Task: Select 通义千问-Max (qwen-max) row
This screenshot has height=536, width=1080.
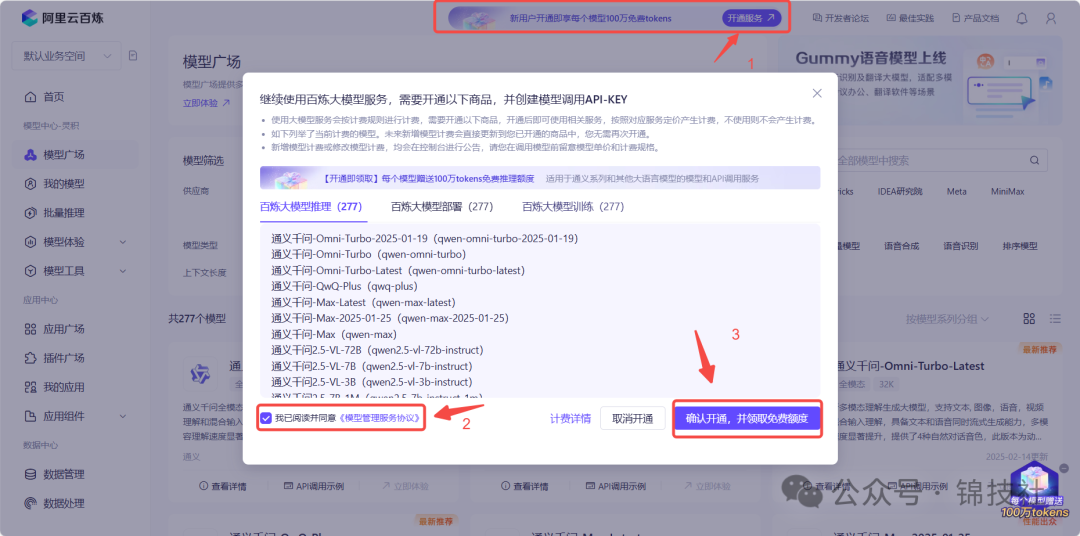Action: point(334,334)
